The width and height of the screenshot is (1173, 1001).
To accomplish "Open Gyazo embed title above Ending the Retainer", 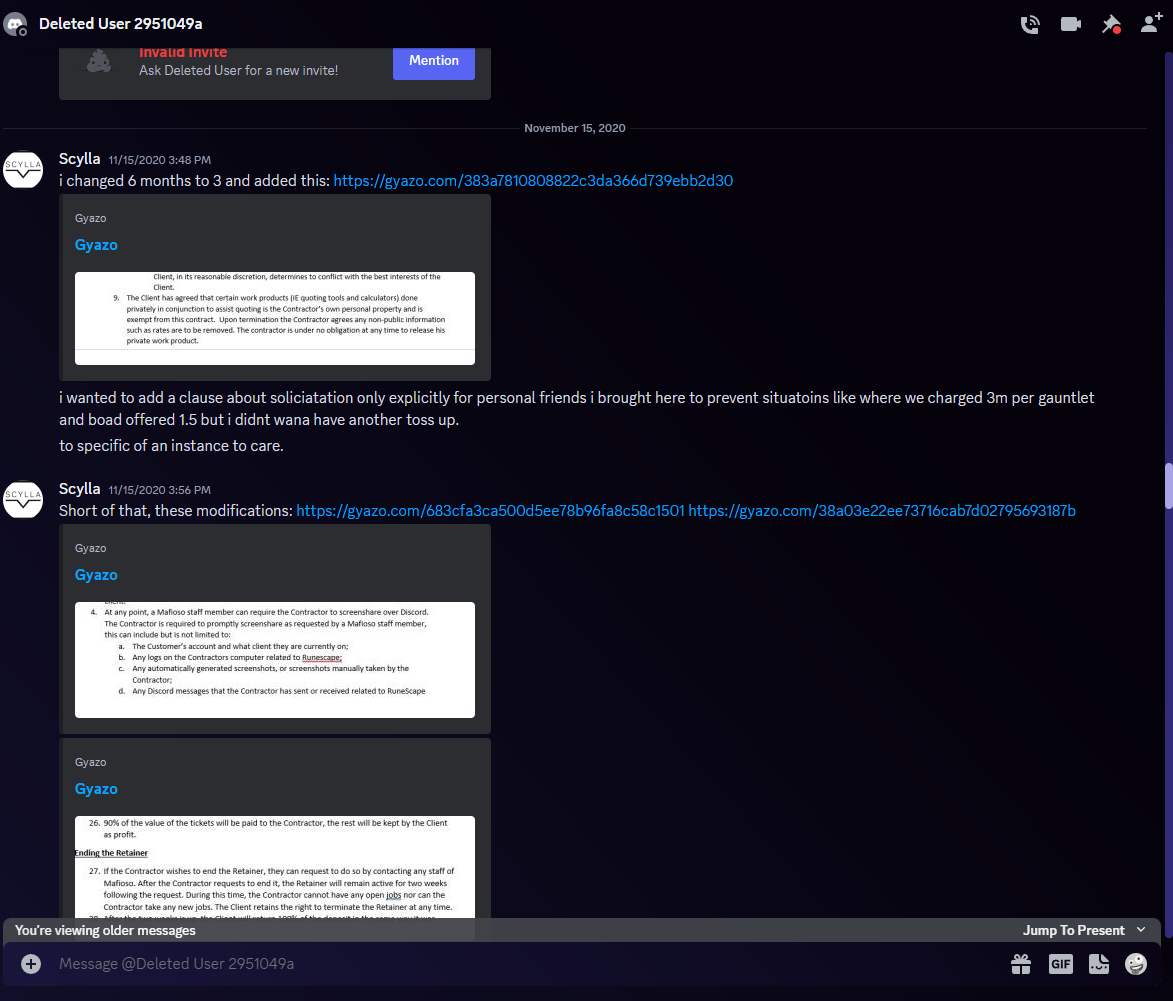I will click(96, 789).
